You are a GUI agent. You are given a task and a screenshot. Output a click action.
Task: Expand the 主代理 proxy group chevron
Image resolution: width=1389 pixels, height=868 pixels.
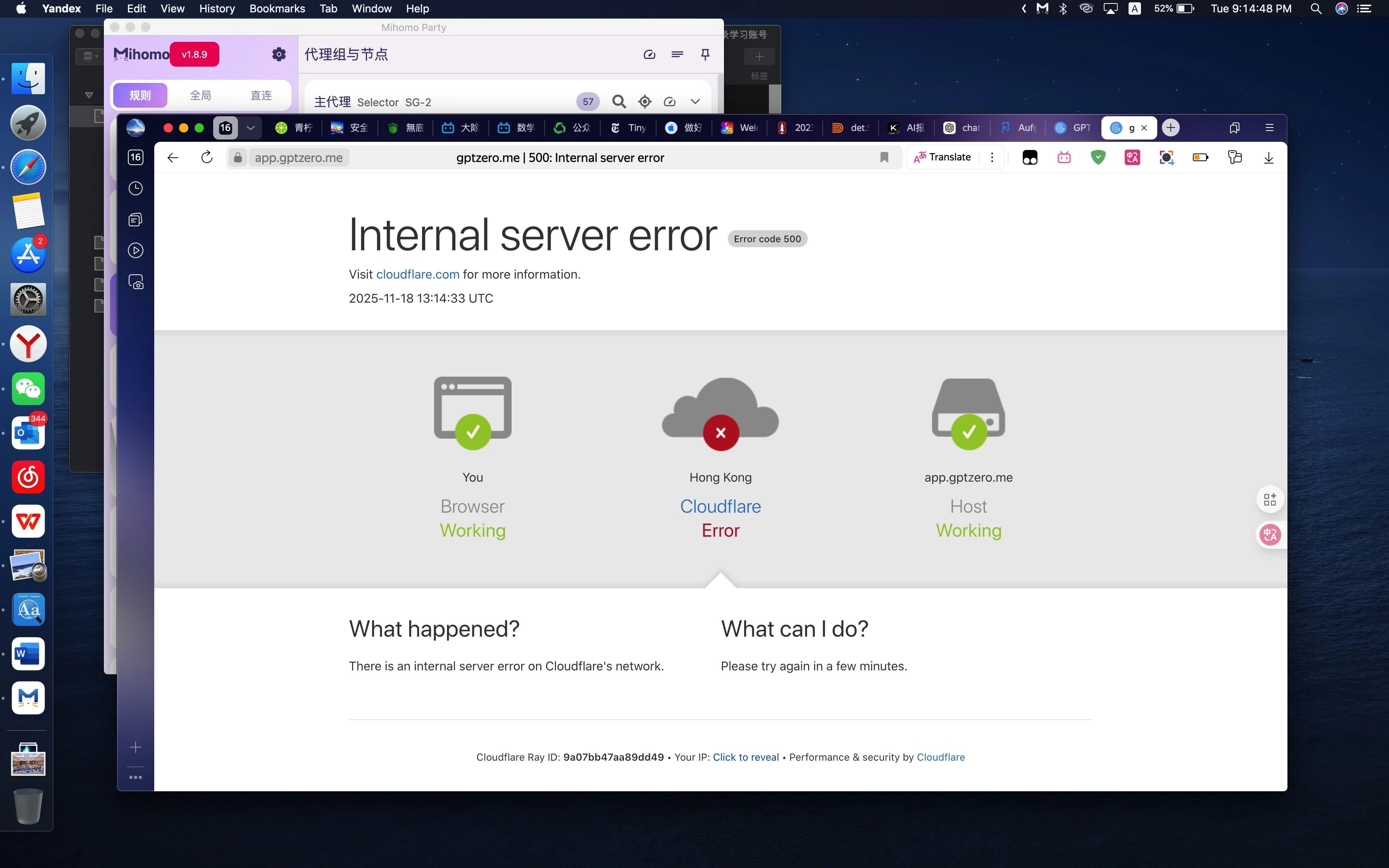tap(694, 102)
